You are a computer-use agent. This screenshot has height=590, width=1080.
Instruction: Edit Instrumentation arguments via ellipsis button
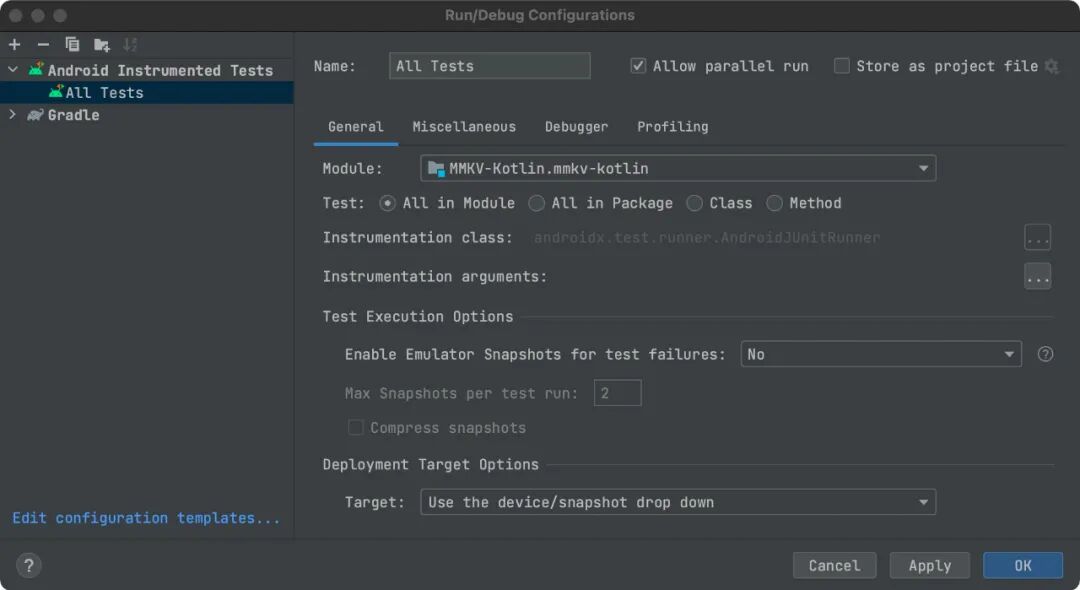click(1037, 276)
